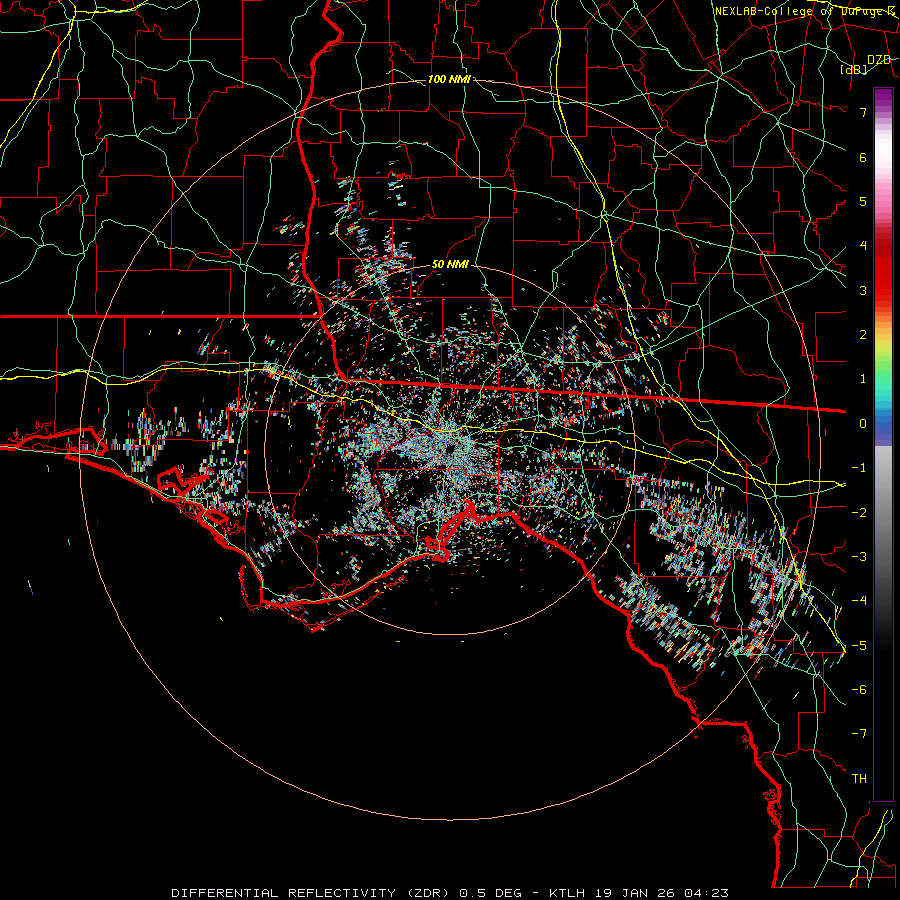Click the "5" value on the color scale
Screen dimensions: 900x900
pyautogui.click(x=863, y=201)
